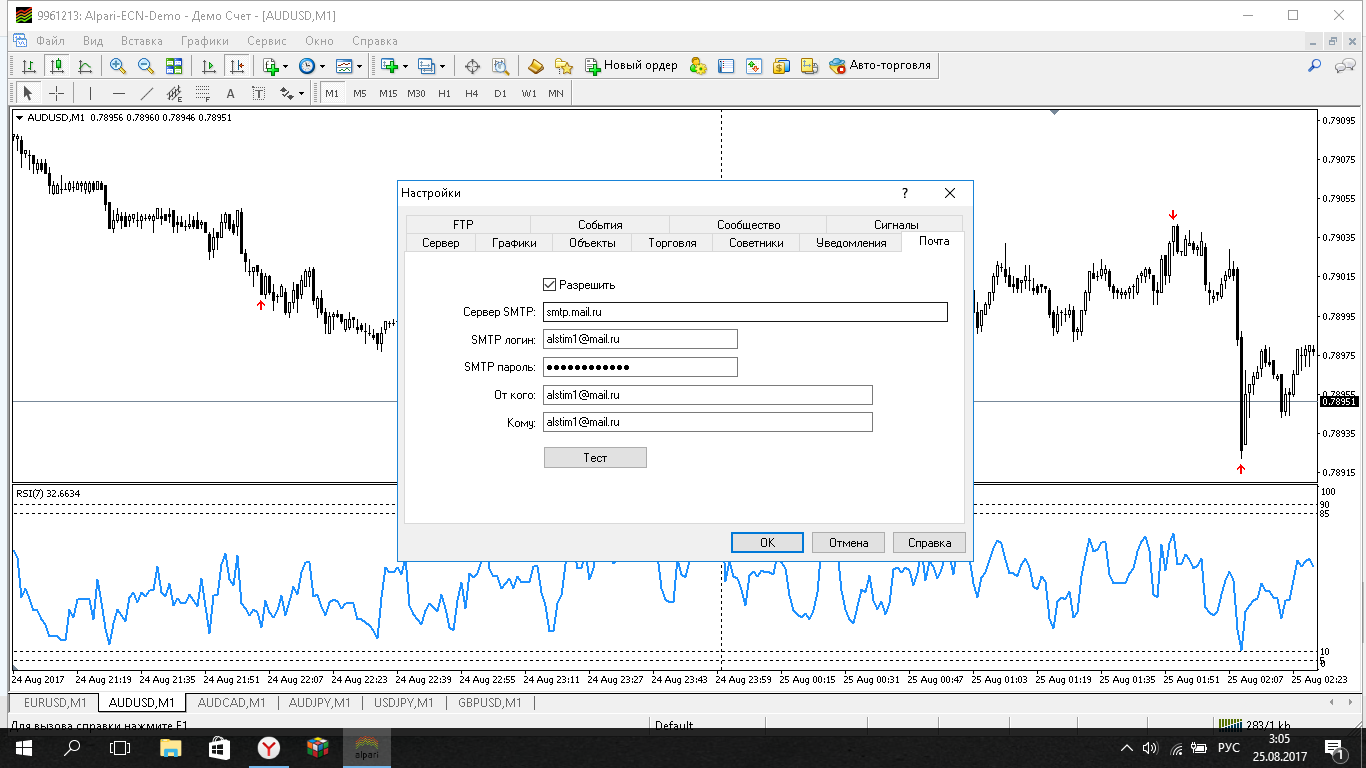Expand the AUDUSD,M1 chart header triangle
Image resolution: width=1366 pixels, height=768 pixels.
point(19,117)
